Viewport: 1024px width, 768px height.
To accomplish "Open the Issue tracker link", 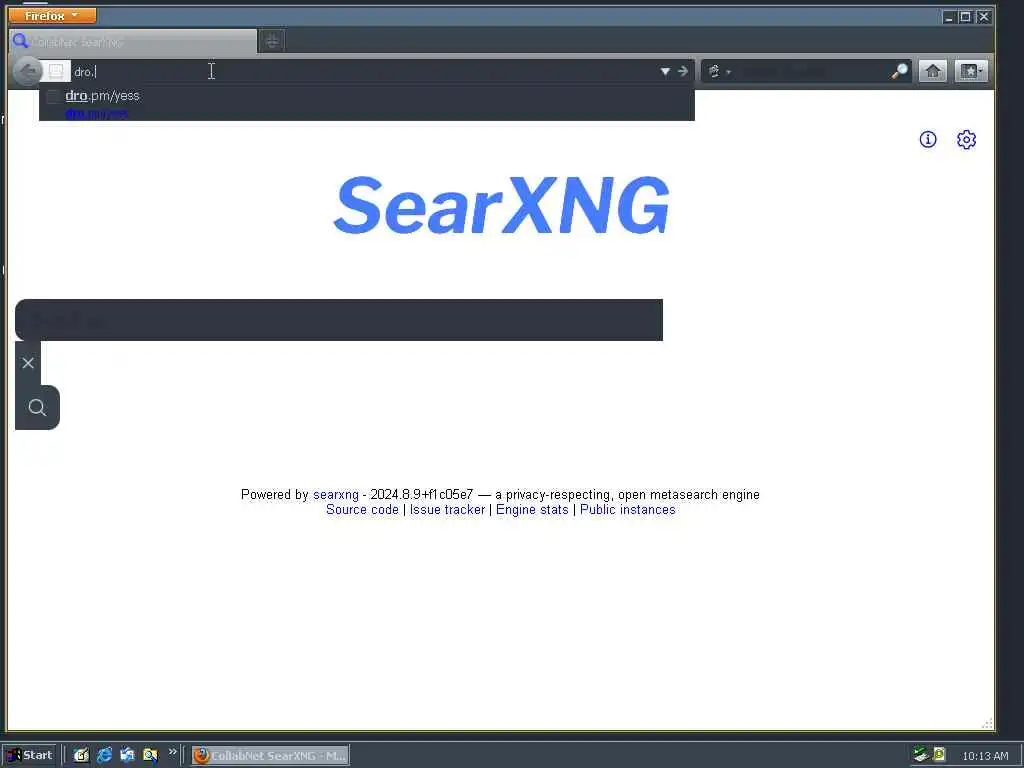I will [447, 509].
